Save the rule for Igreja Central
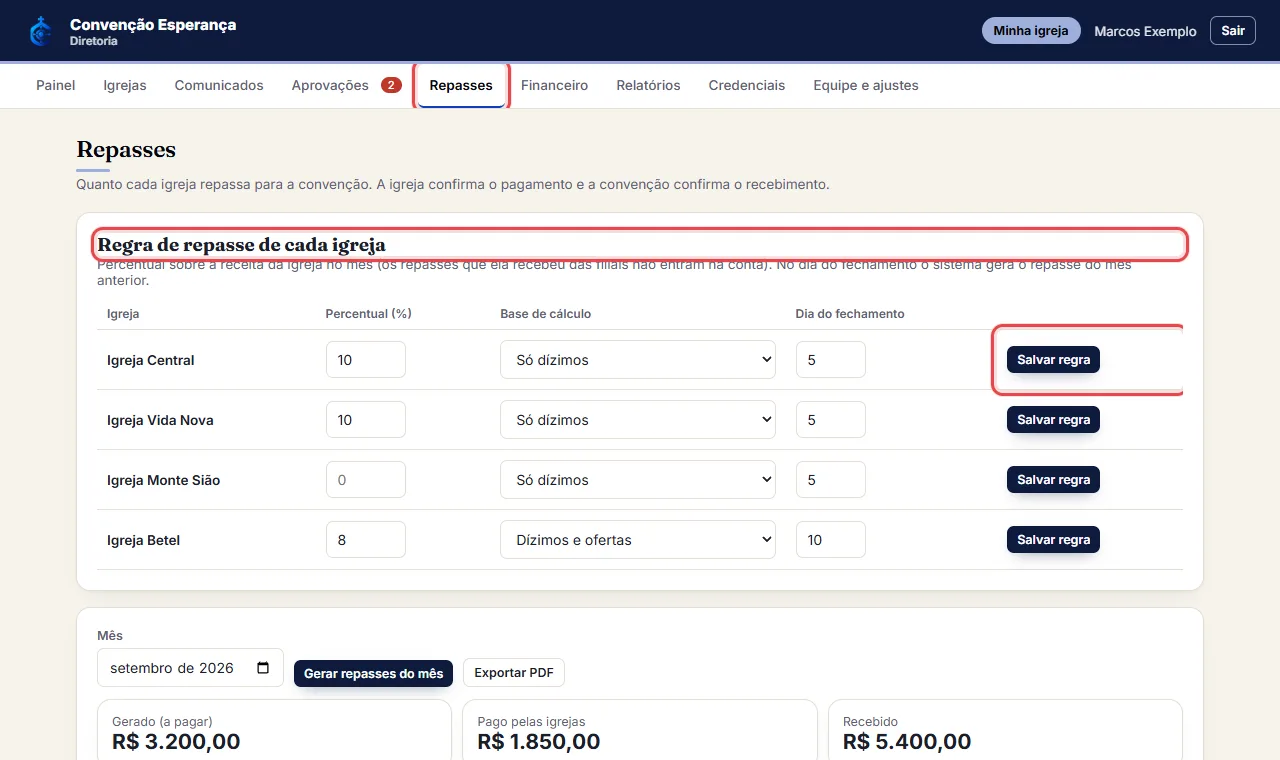 click(1053, 360)
